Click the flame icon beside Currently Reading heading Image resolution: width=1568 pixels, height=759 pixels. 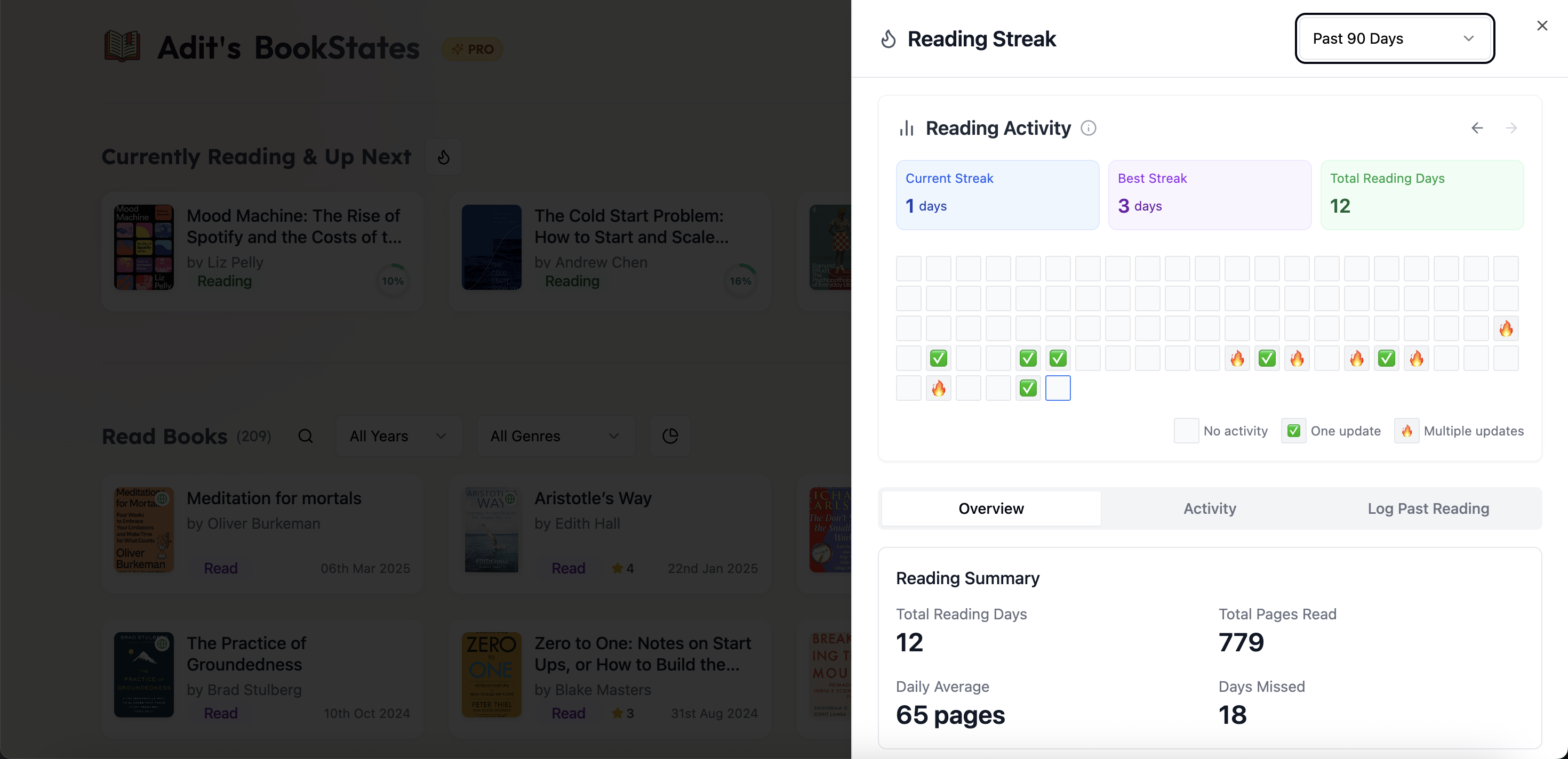pos(444,157)
